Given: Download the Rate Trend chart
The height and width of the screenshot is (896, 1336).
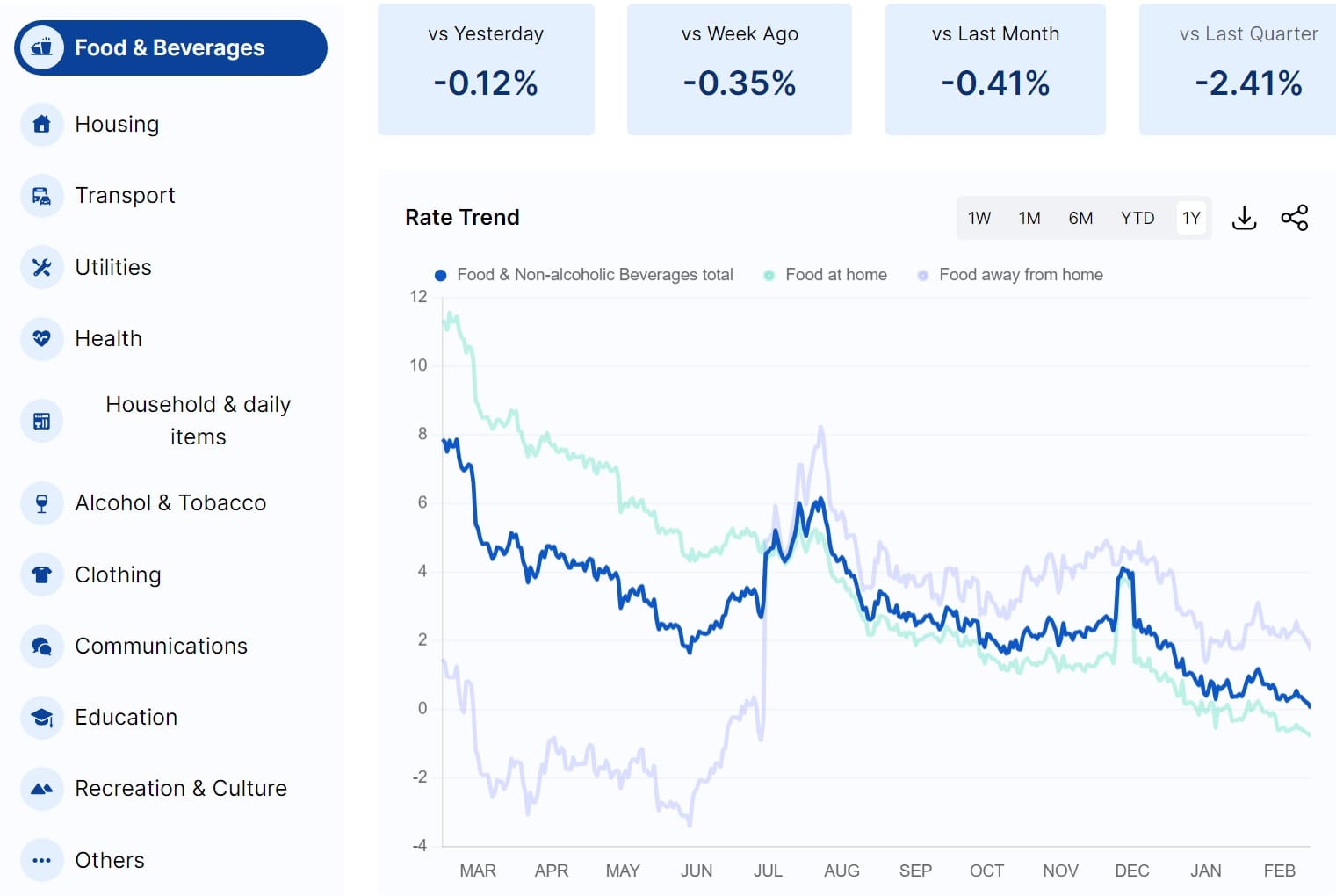Looking at the screenshot, I should click(1244, 218).
